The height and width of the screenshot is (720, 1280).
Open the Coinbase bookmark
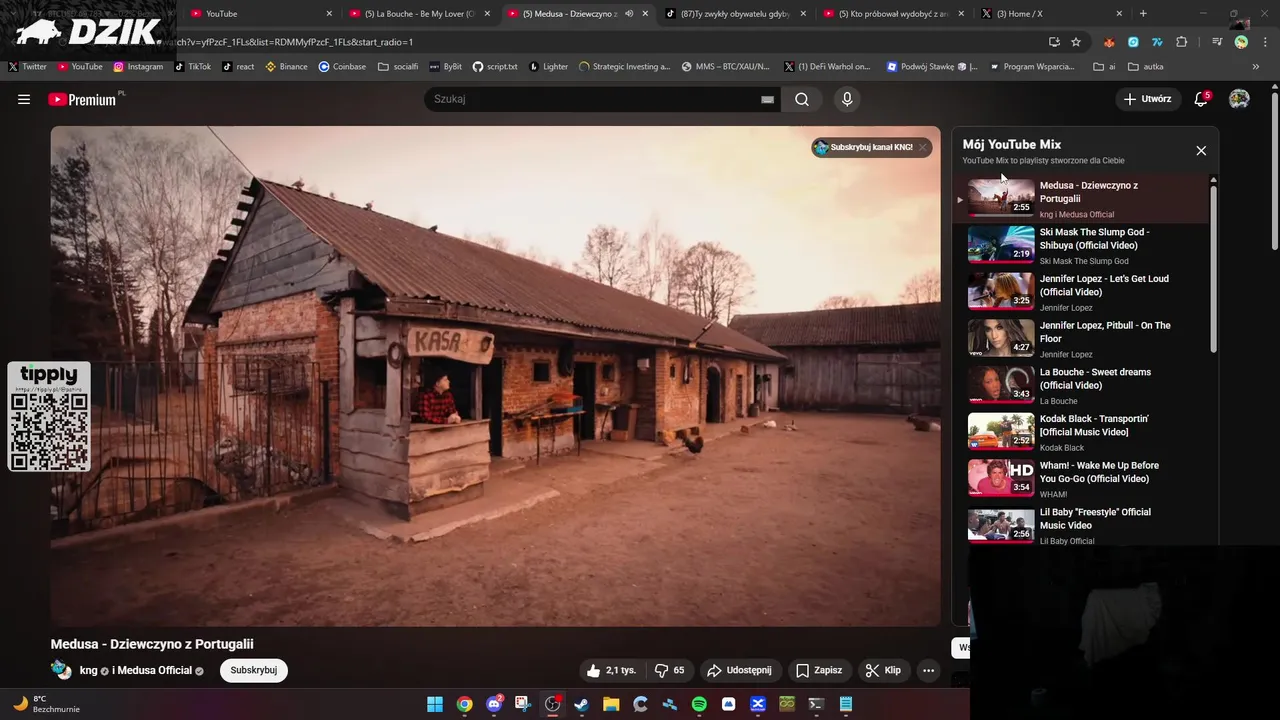[x=342, y=67]
